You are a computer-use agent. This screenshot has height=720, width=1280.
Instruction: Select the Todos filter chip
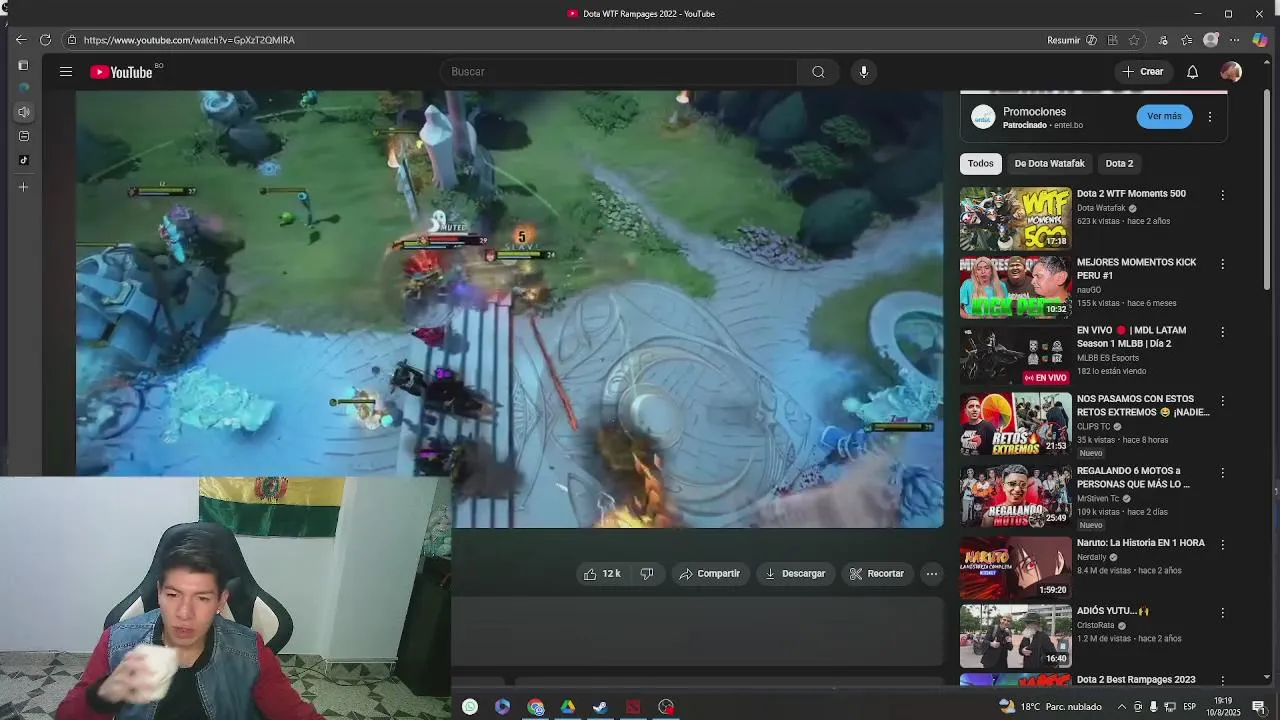tap(981, 163)
